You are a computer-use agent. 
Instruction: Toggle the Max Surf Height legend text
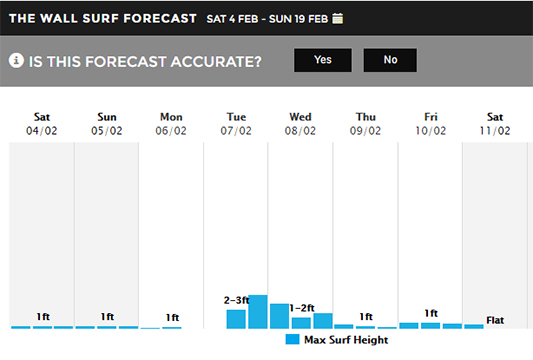(x=346, y=340)
